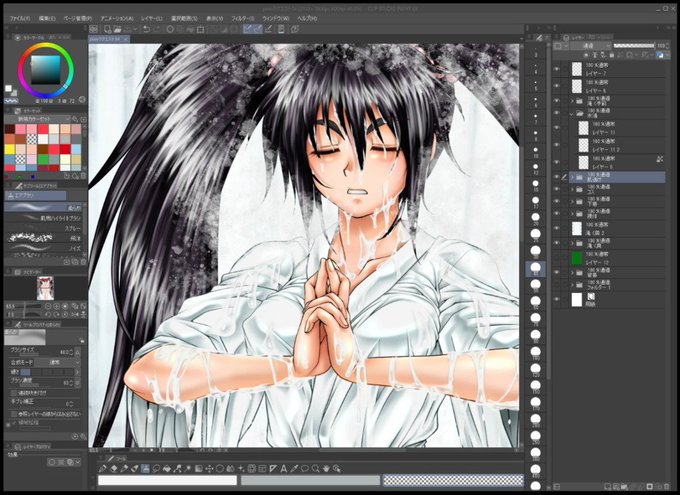This screenshot has height=495, width=680.
Task: Click the Lock layer icon in Layer panel
Action: point(612,55)
